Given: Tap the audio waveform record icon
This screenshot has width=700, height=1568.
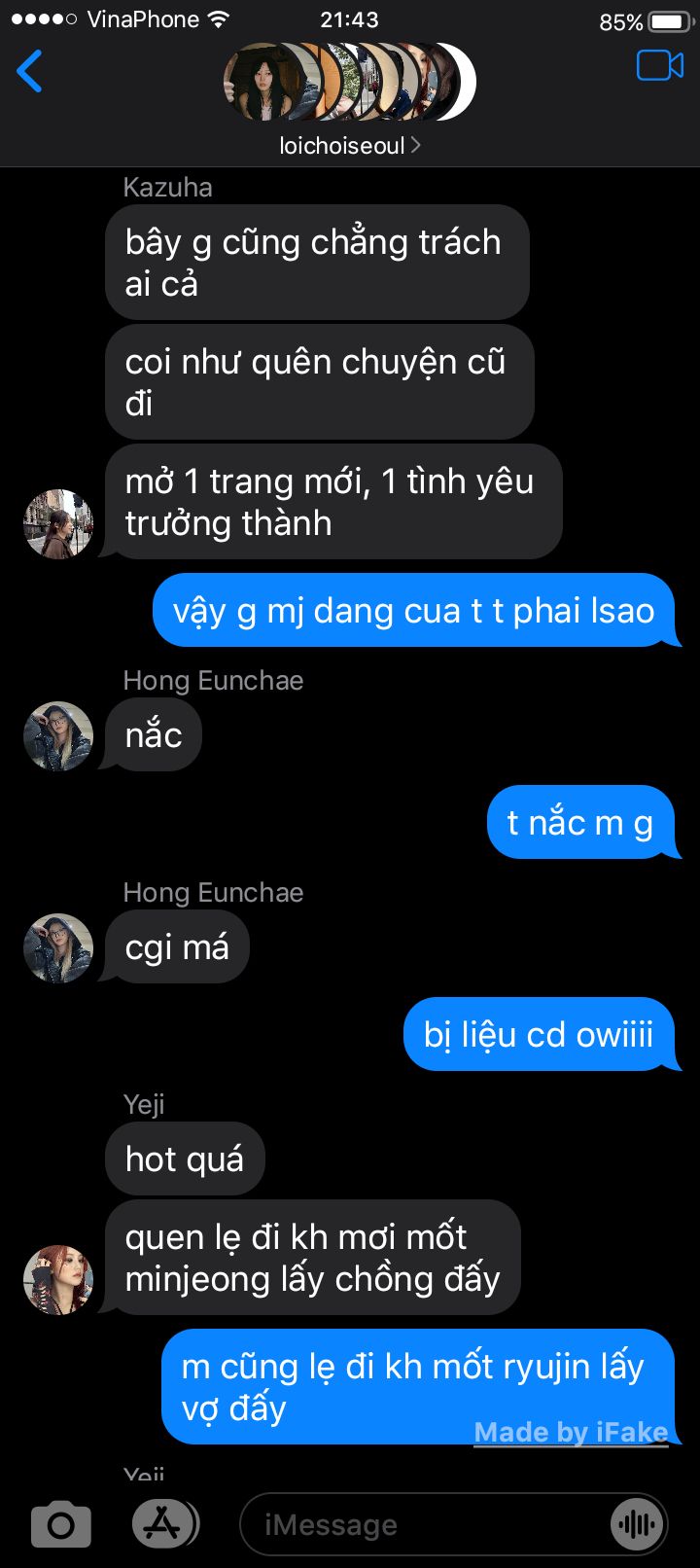Looking at the screenshot, I should [x=636, y=1524].
